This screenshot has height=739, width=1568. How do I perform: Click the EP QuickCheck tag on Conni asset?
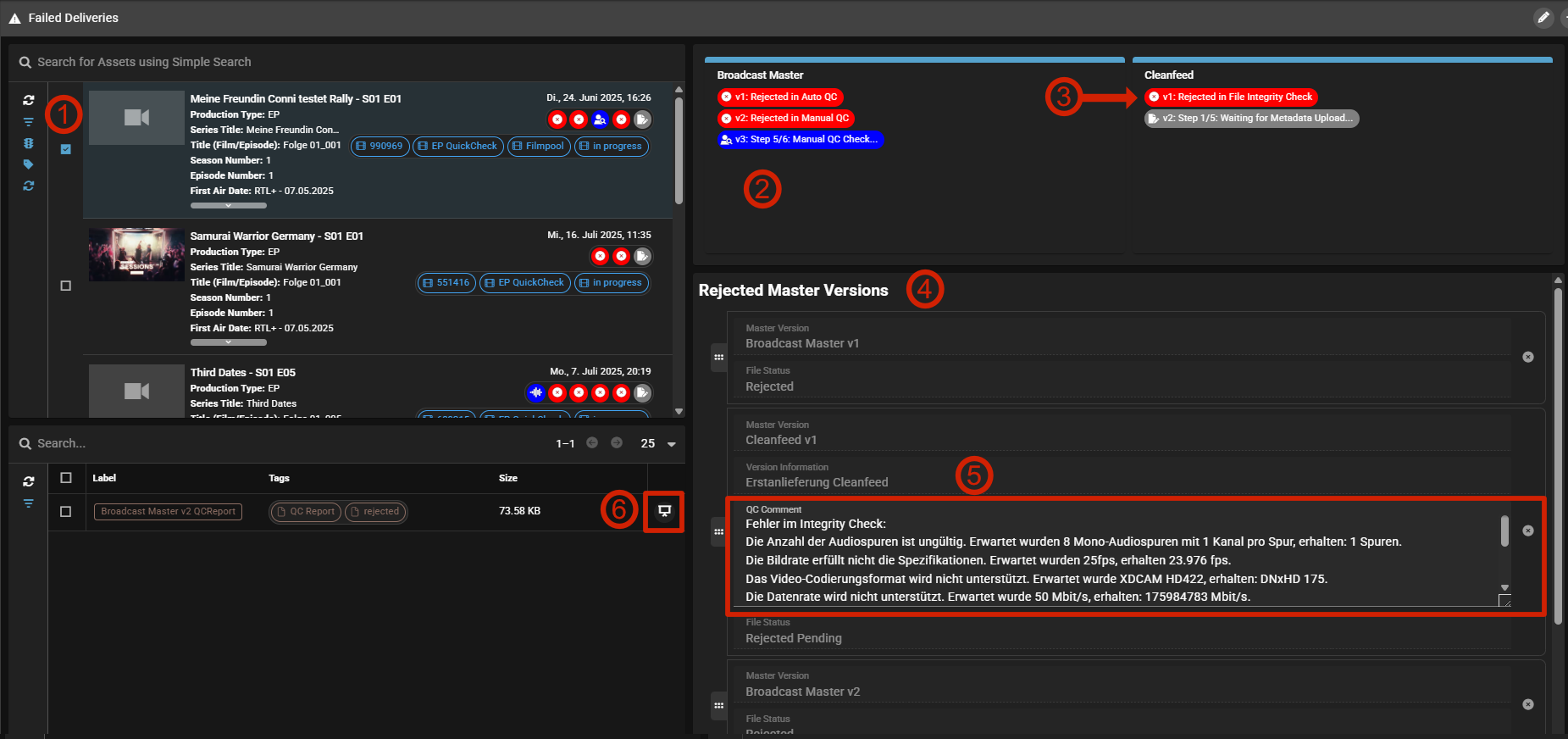click(x=457, y=147)
